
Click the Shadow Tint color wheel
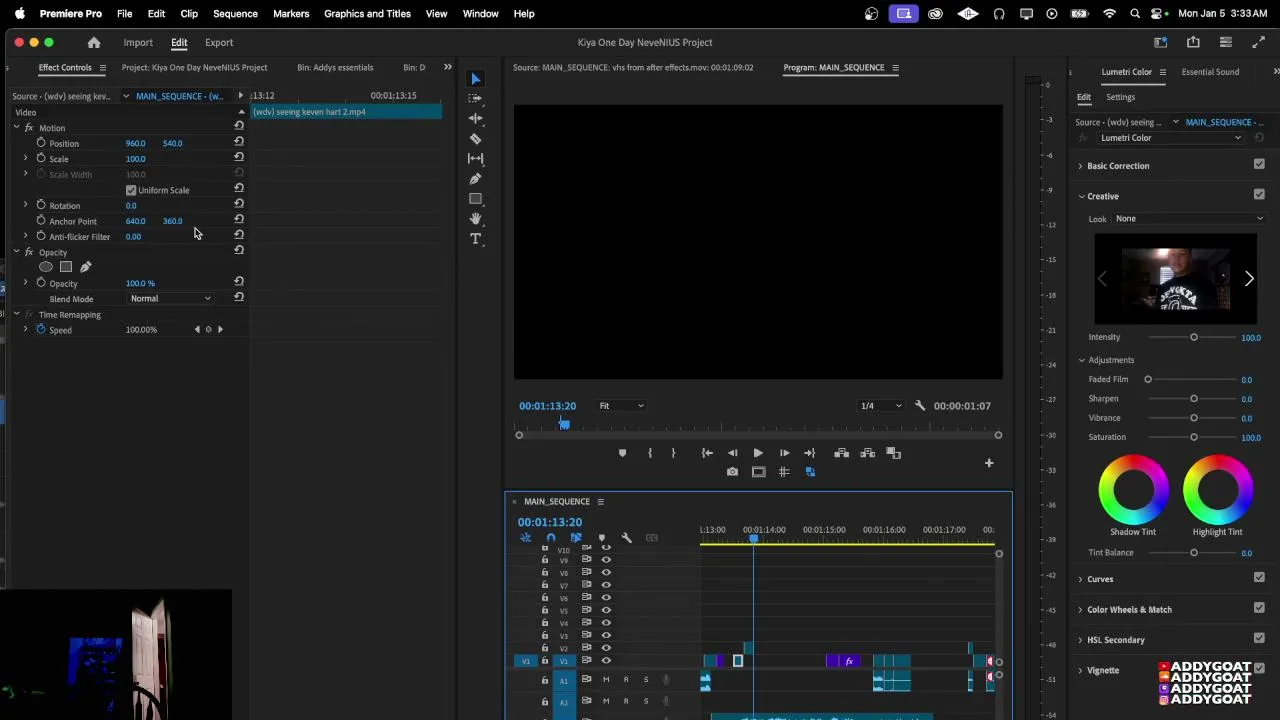(1133, 489)
